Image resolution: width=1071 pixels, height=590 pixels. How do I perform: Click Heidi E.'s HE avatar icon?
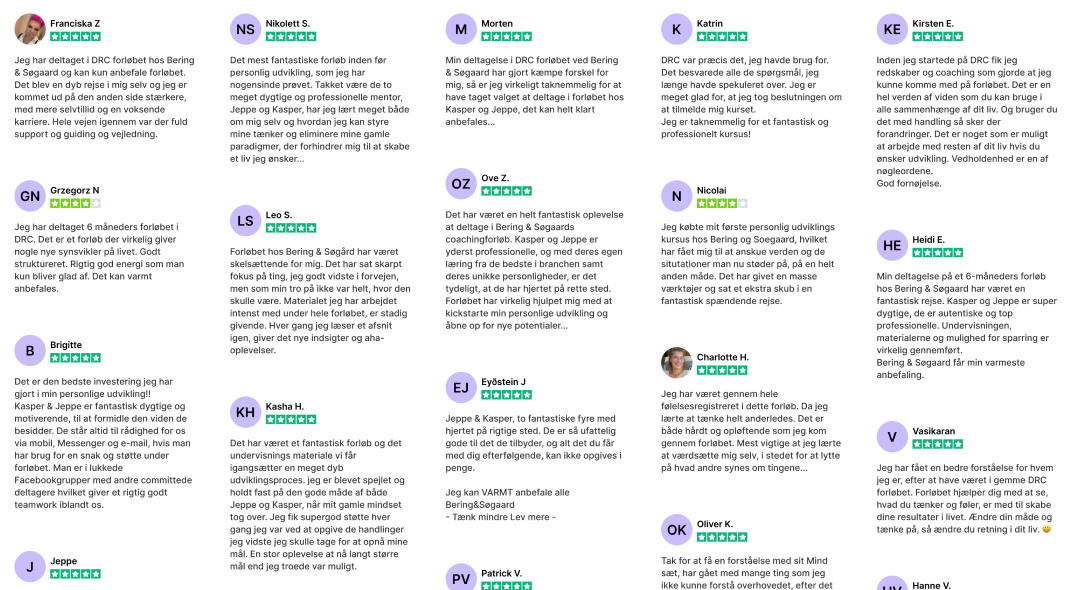click(x=892, y=245)
